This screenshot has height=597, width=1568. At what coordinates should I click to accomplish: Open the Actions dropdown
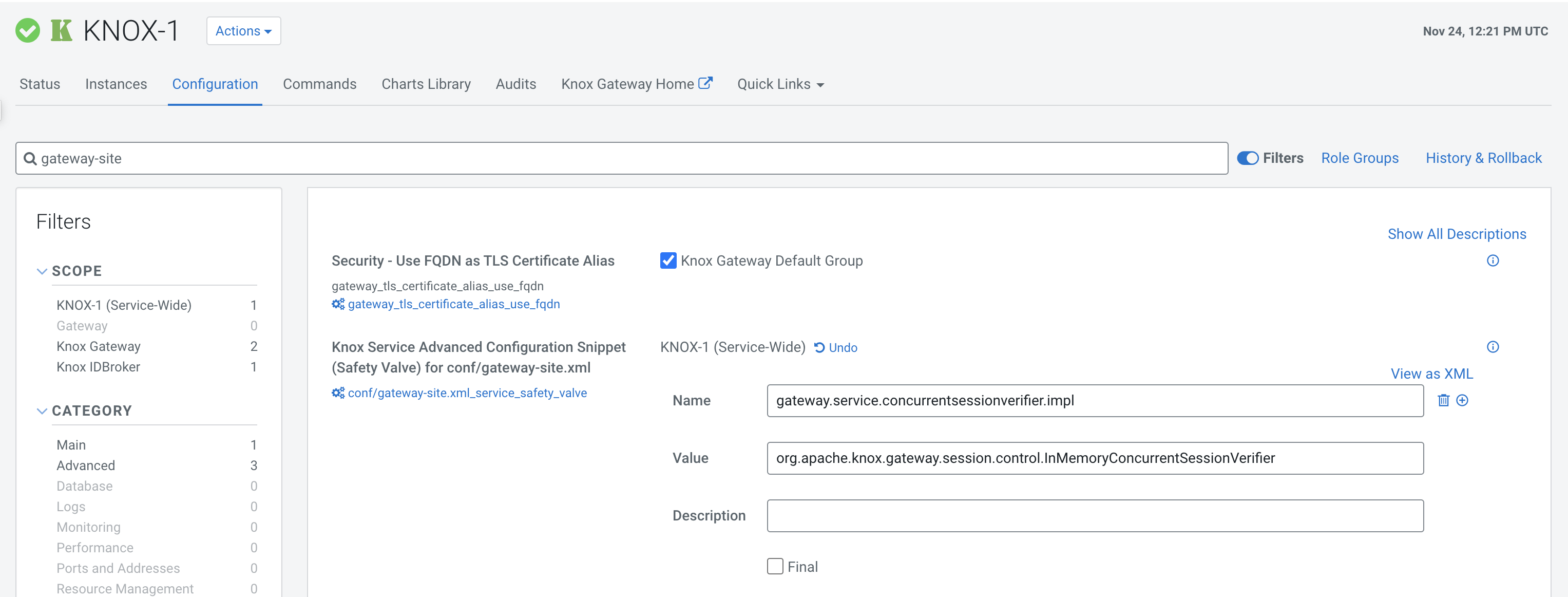pyautogui.click(x=243, y=31)
